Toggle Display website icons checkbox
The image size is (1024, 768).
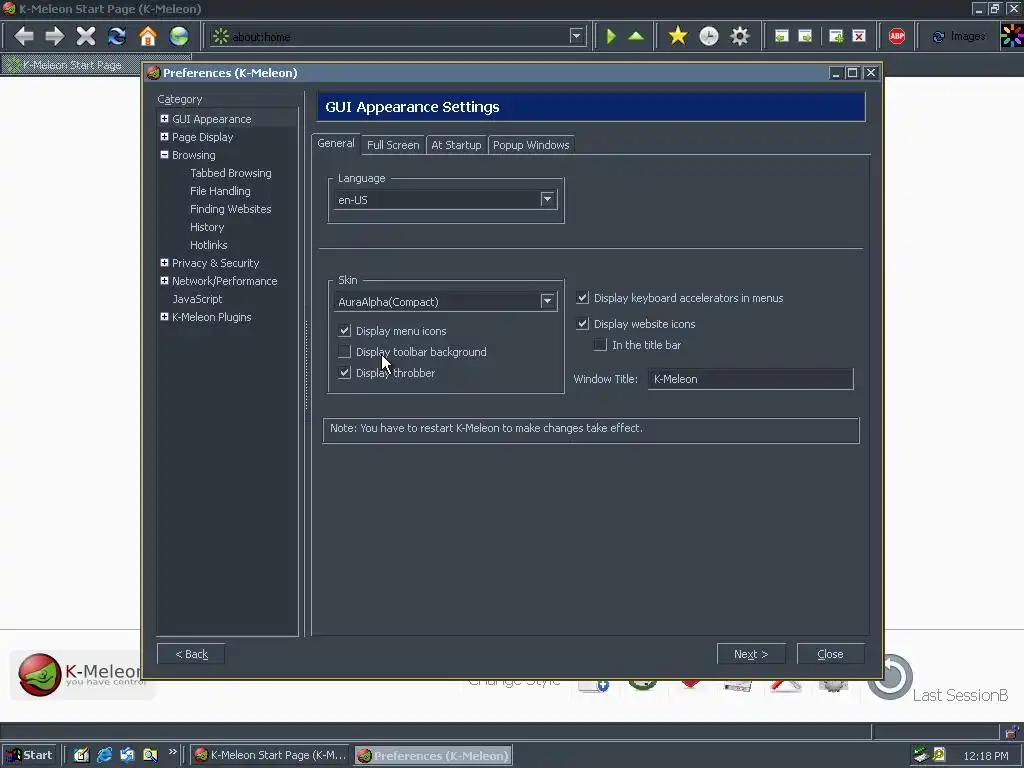coord(583,324)
